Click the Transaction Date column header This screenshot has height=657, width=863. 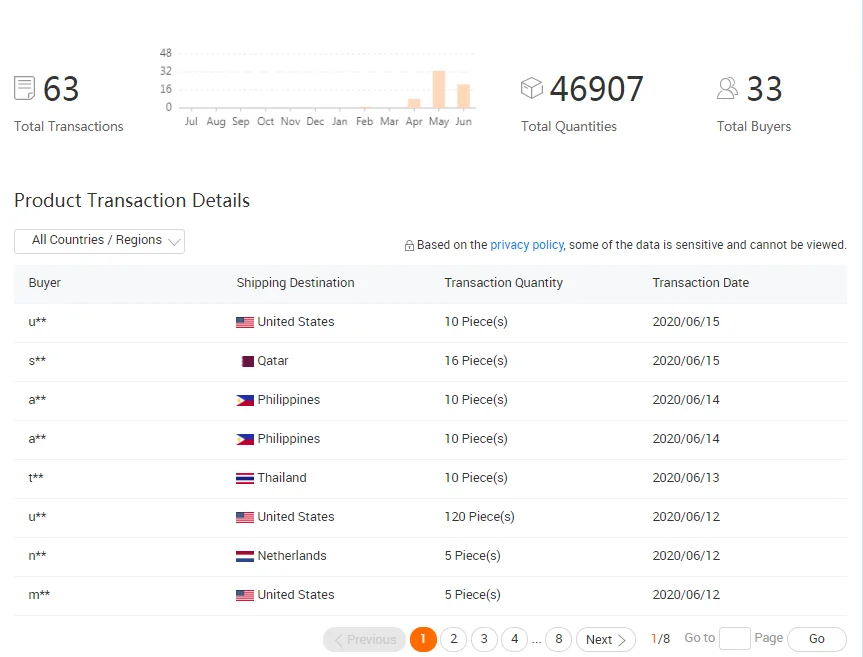point(701,283)
